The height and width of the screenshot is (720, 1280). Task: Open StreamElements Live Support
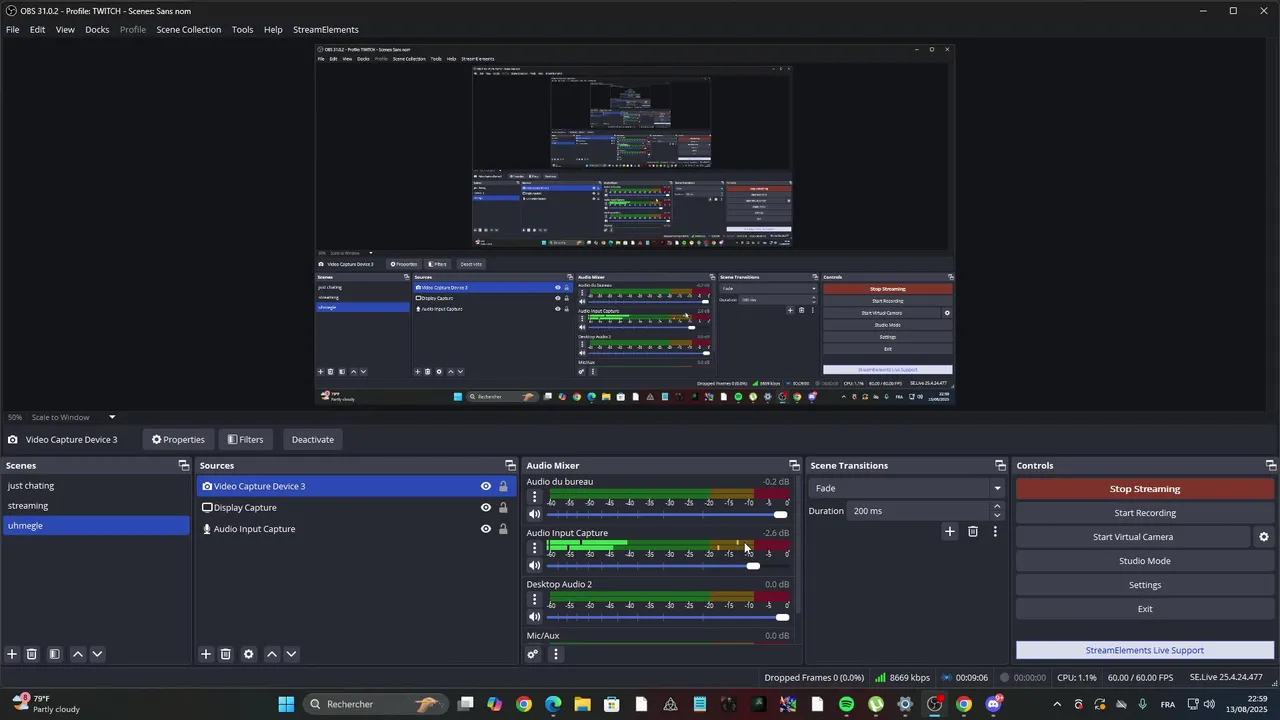coord(1145,650)
